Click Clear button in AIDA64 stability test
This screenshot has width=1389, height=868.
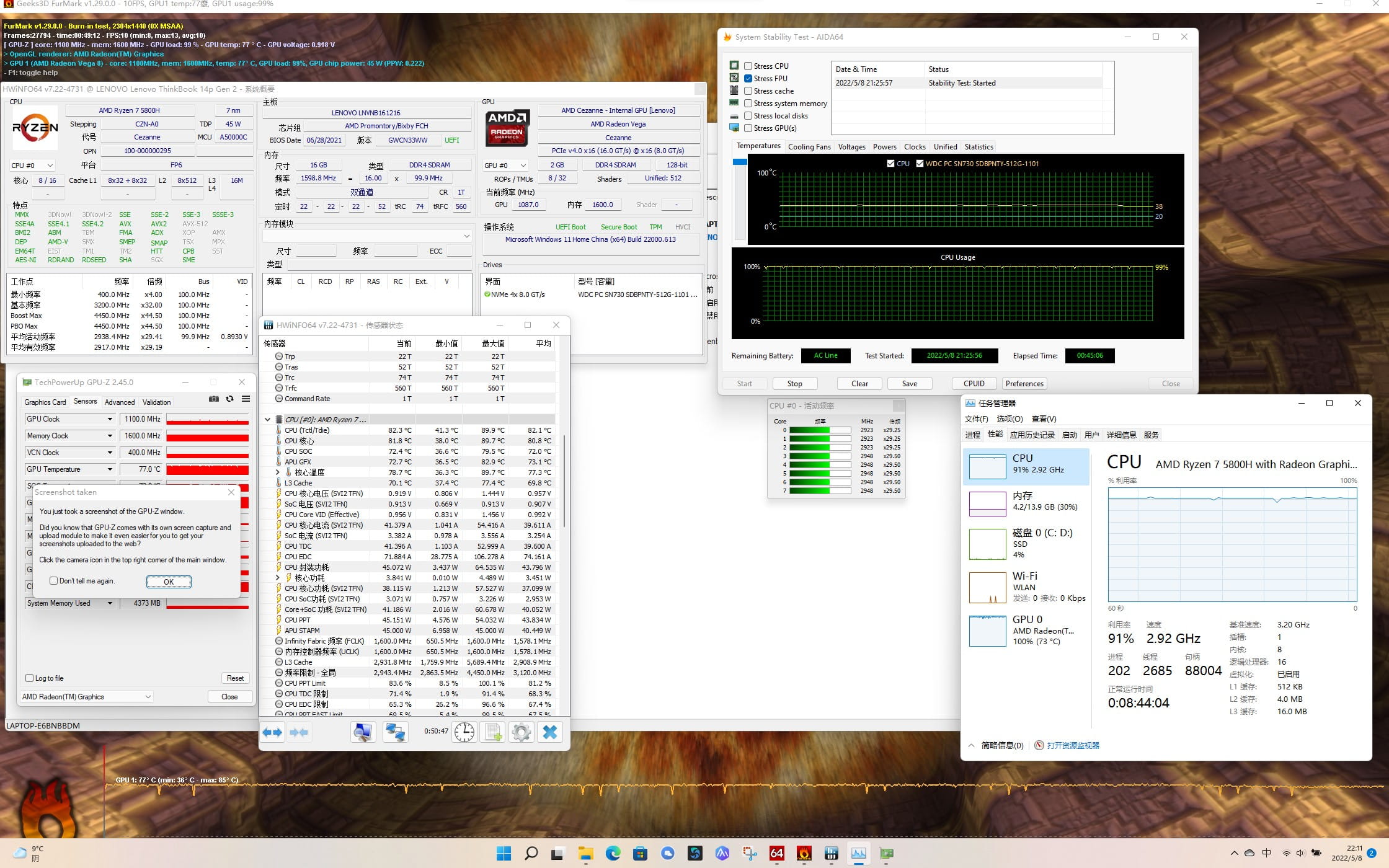pyautogui.click(x=859, y=383)
